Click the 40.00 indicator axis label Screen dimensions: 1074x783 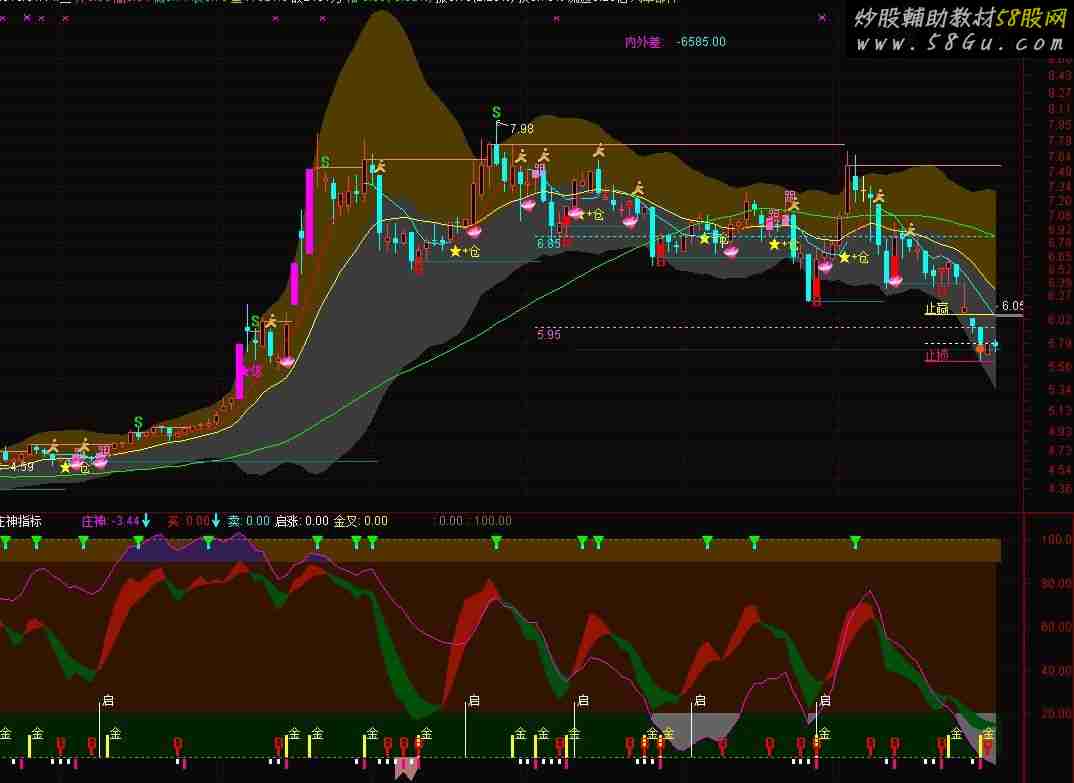tap(1056, 670)
